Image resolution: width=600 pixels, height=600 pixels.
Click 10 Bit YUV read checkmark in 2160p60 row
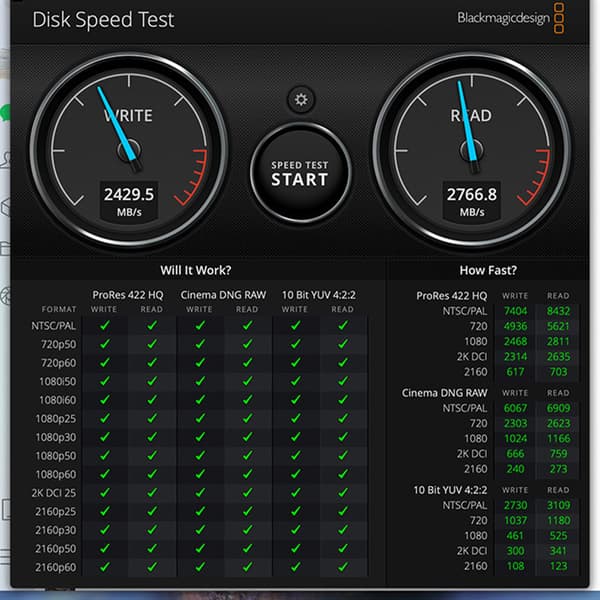tap(343, 566)
